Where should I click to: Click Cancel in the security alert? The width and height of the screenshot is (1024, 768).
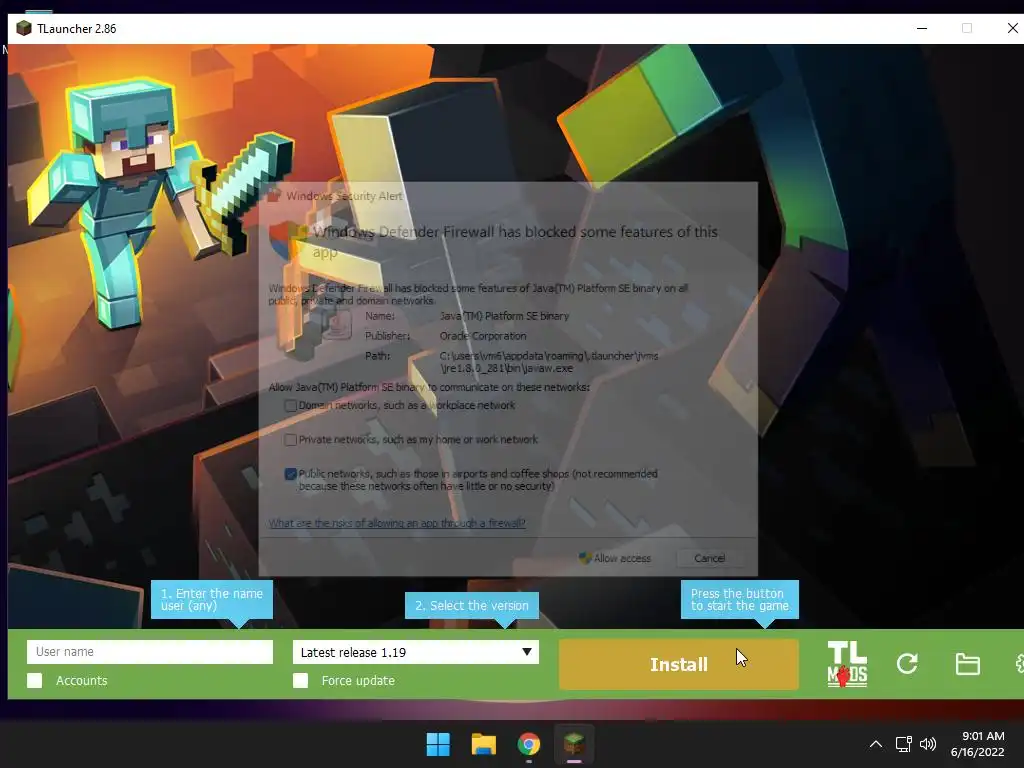tap(709, 558)
